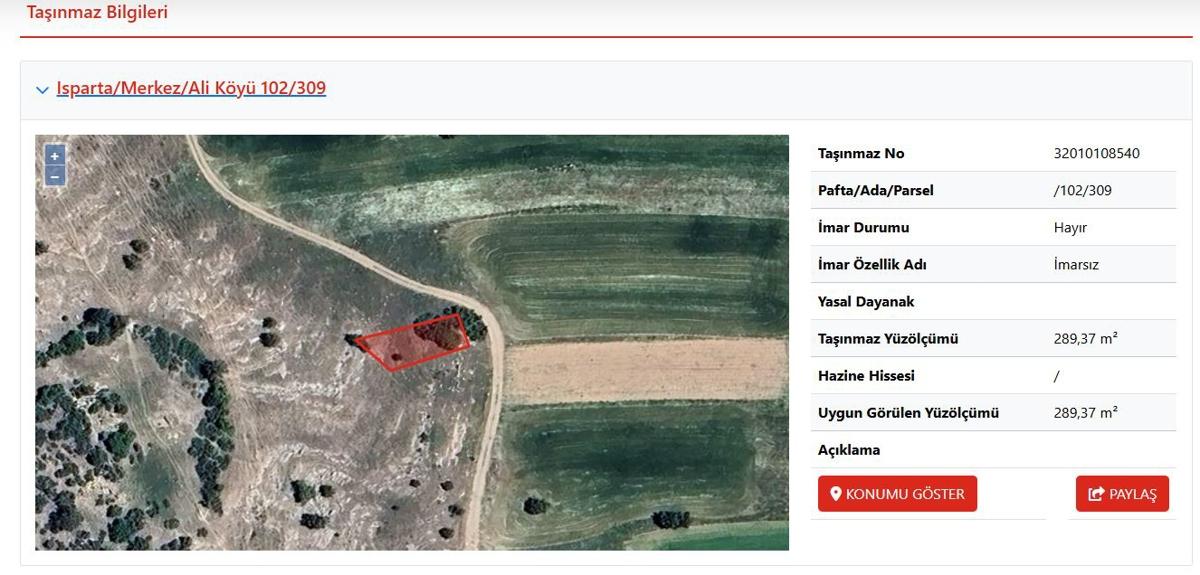Click the Hazine Hissesi row label
The width and height of the screenshot is (1200, 575).
866,375
